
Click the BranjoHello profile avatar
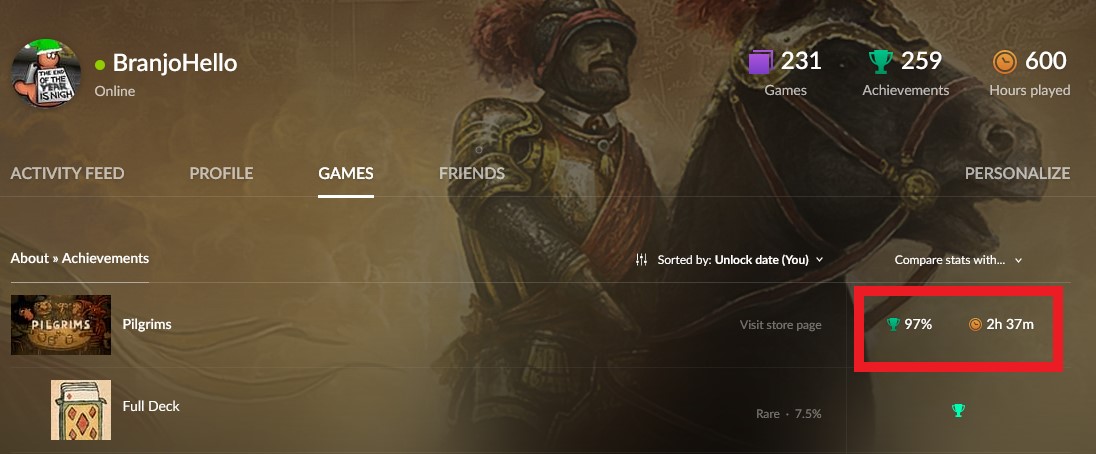[x=46, y=73]
